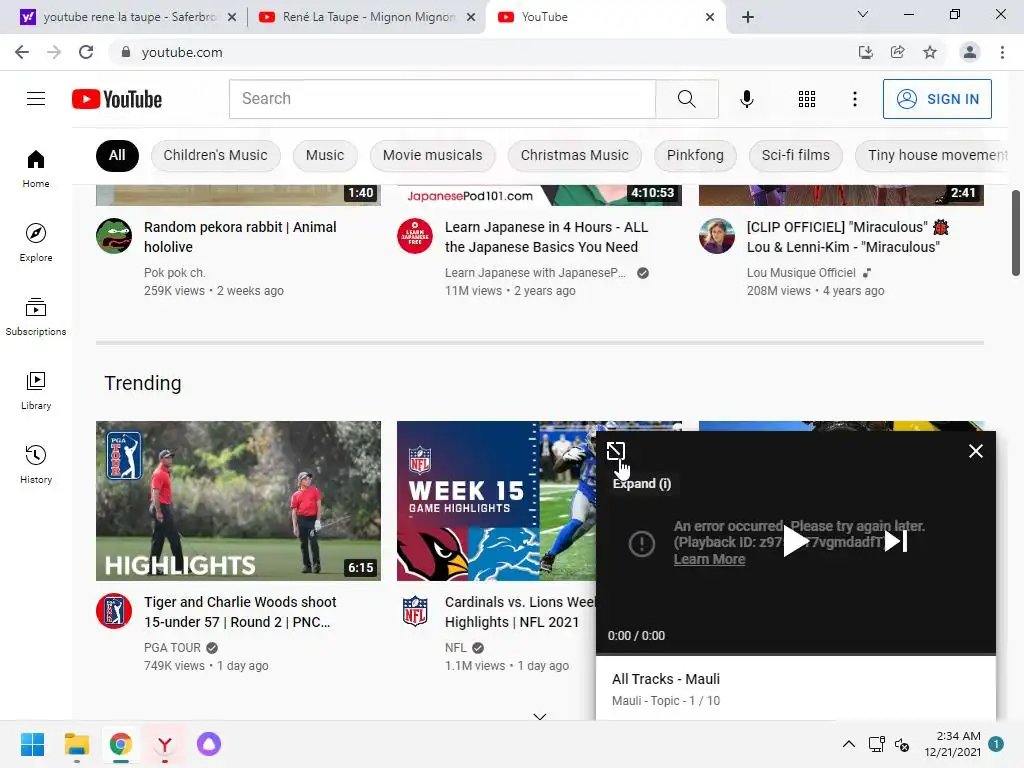Play the miniplayer video
Viewport: 1024px width, 768px height.
[x=795, y=541]
